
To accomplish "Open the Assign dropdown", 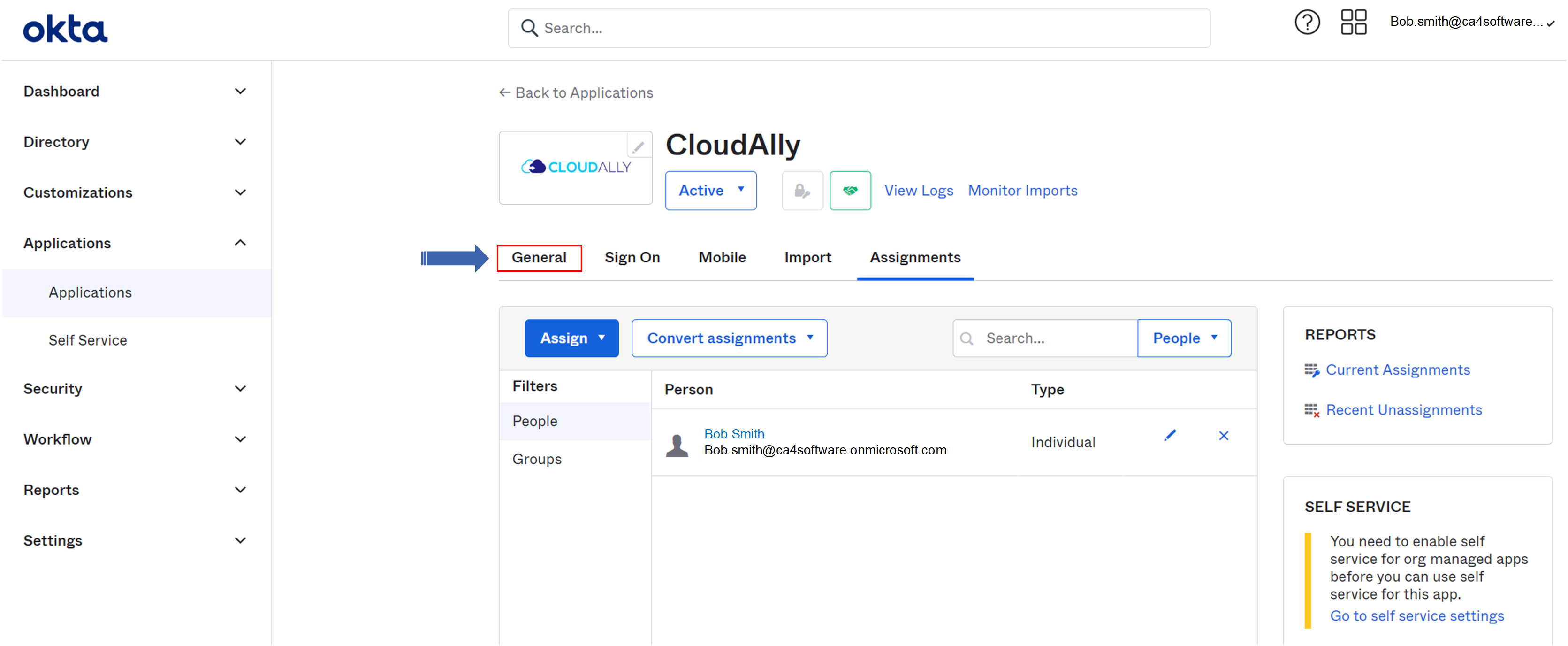I will (571, 338).
